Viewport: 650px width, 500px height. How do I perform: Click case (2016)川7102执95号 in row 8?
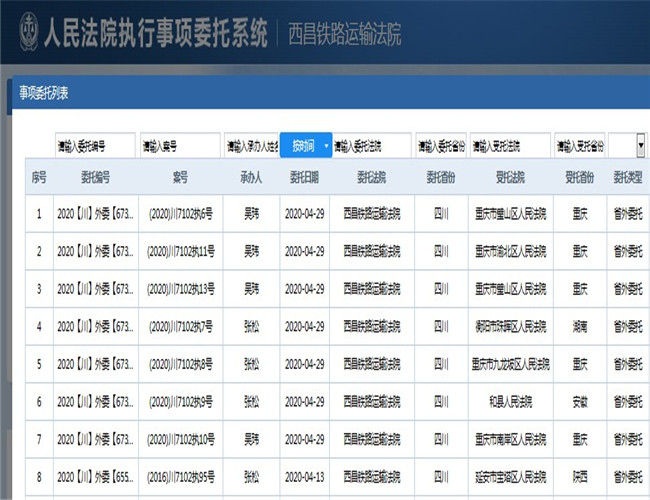click(x=180, y=476)
